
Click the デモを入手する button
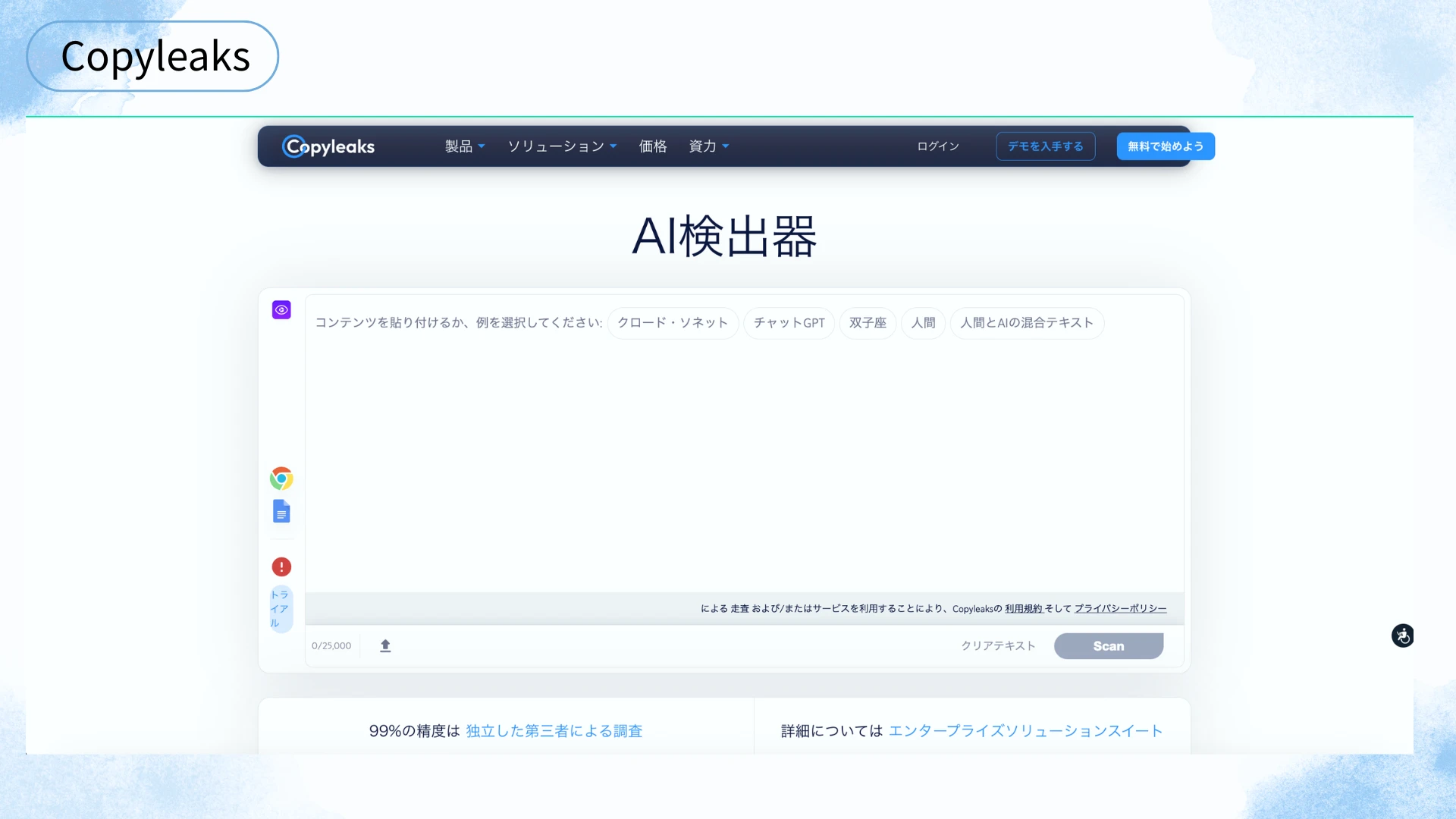coord(1045,146)
